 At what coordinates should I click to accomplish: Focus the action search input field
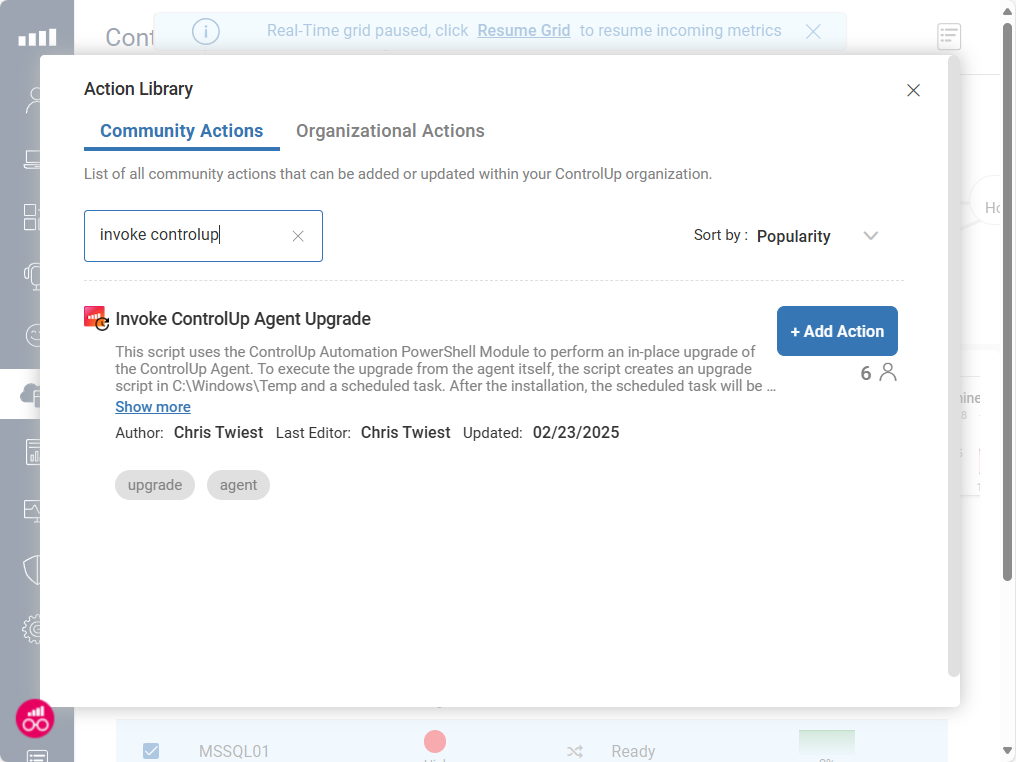(203, 236)
